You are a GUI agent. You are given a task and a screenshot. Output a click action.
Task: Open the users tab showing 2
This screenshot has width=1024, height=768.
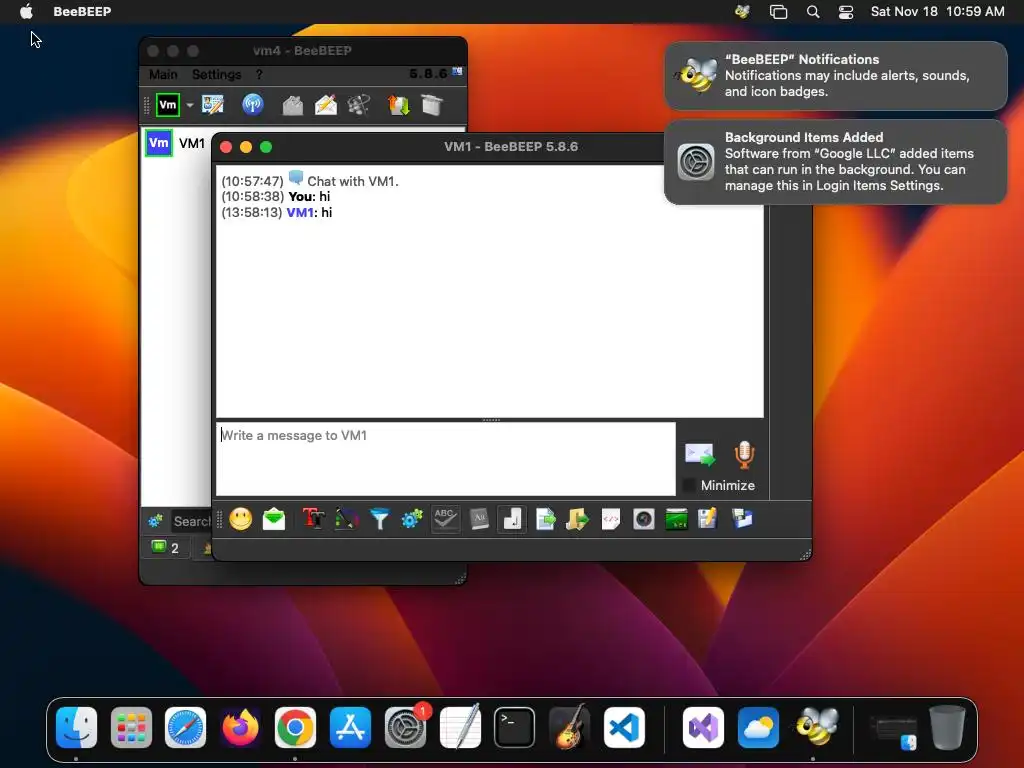[165, 547]
